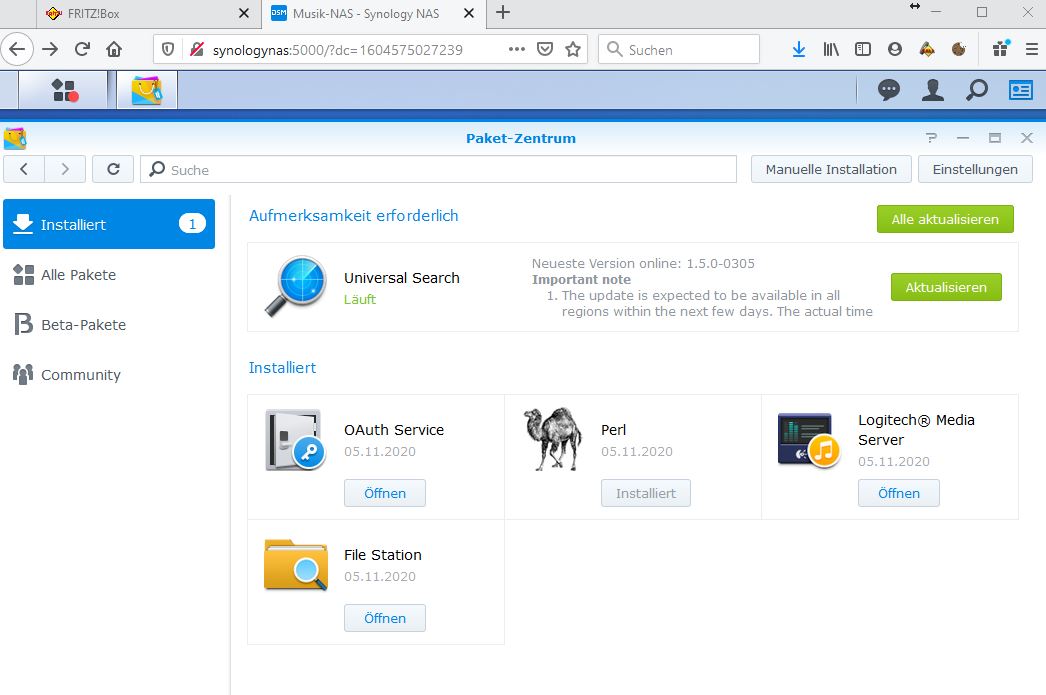Viewport: 1046px width, 695px height.
Task: Click the Firefox home button
Action: [114, 49]
